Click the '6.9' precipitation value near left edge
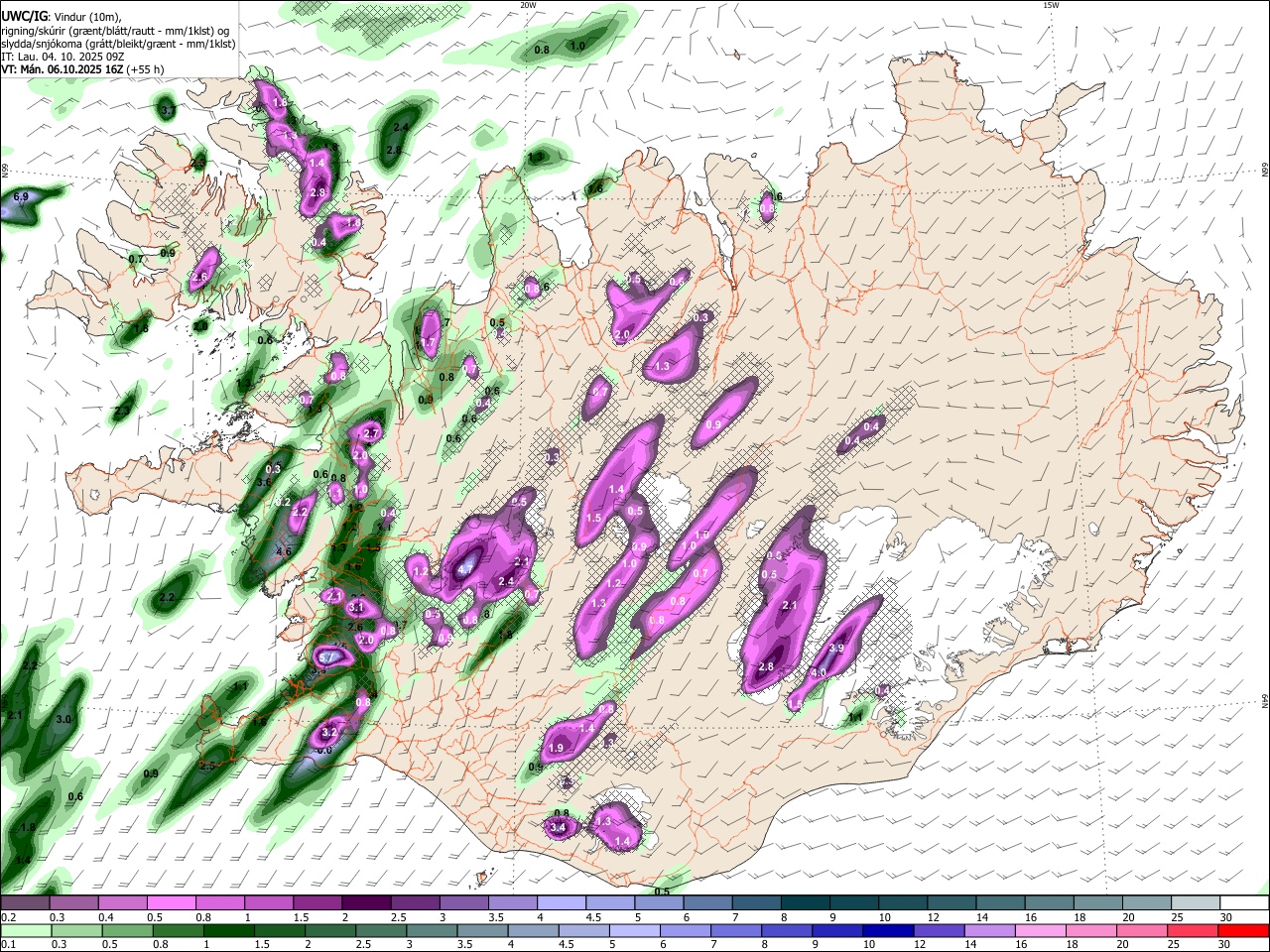 [x=21, y=197]
